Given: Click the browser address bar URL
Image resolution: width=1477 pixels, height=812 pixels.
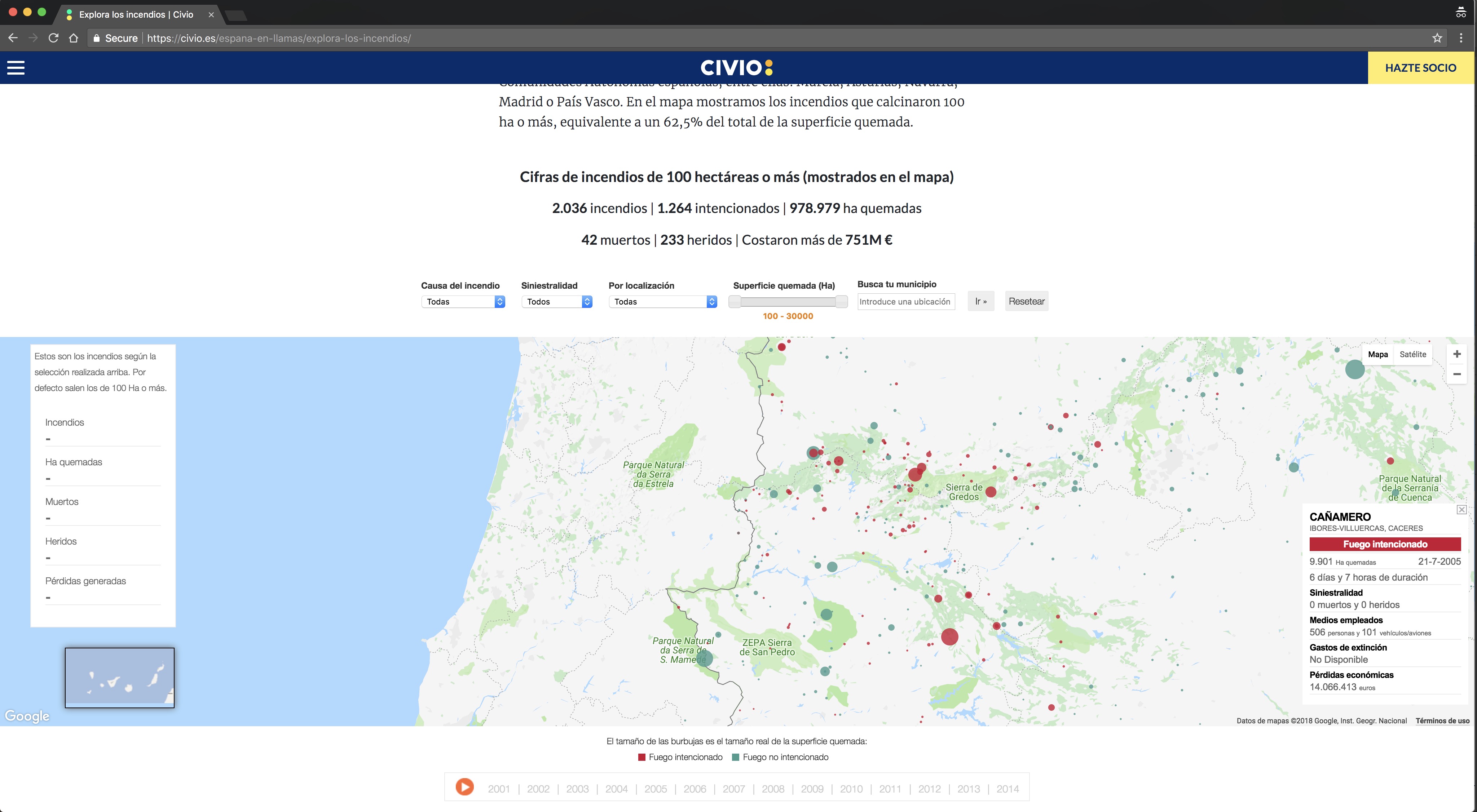Looking at the screenshot, I should pyautogui.click(x=279, y=39).
